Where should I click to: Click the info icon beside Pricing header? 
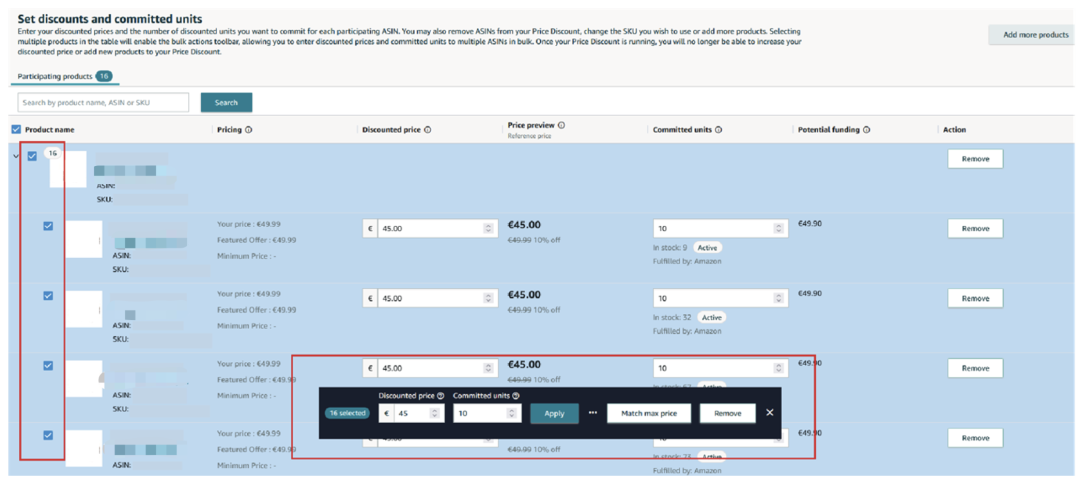tap(249, 130)
